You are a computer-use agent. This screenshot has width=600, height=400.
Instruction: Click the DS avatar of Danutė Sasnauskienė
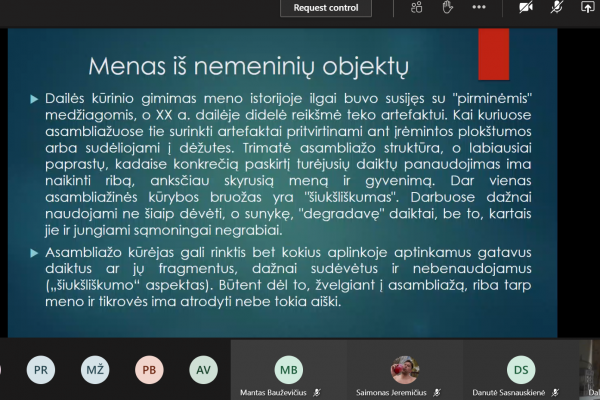coord(521,370)
